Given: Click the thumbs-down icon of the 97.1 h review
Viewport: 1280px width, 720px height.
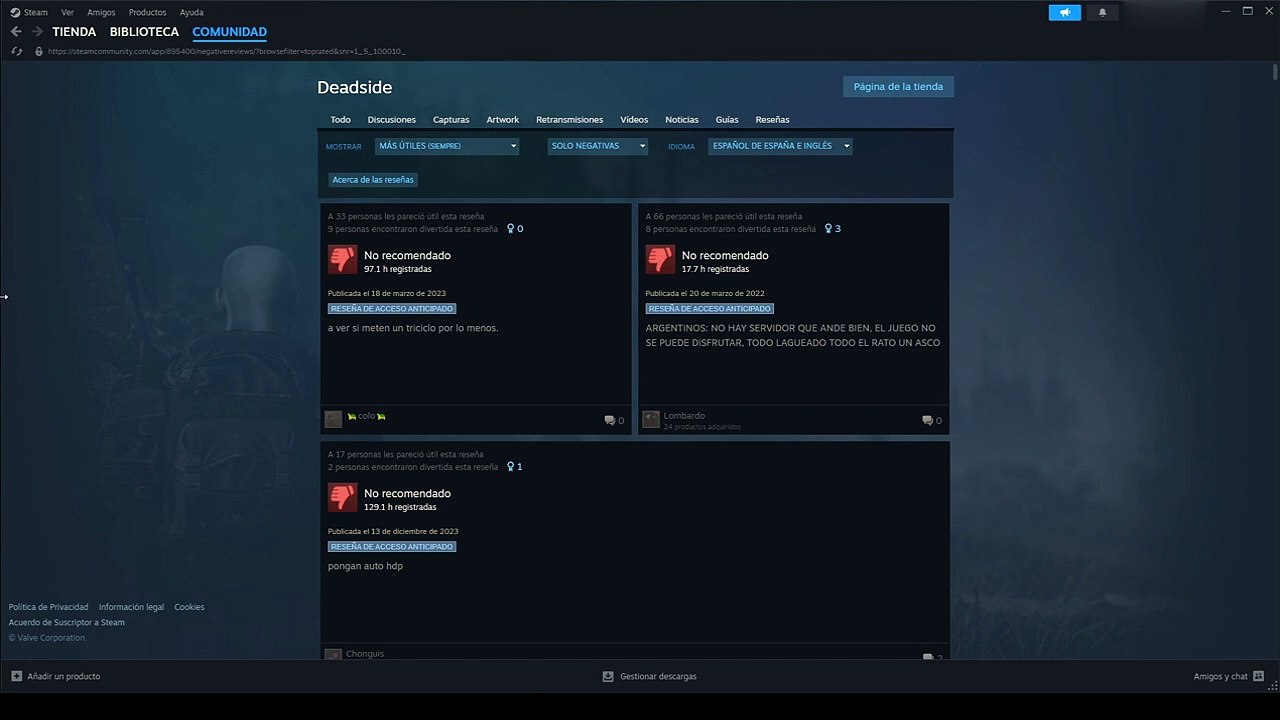Looking at the screenshot, I should 342,260.
